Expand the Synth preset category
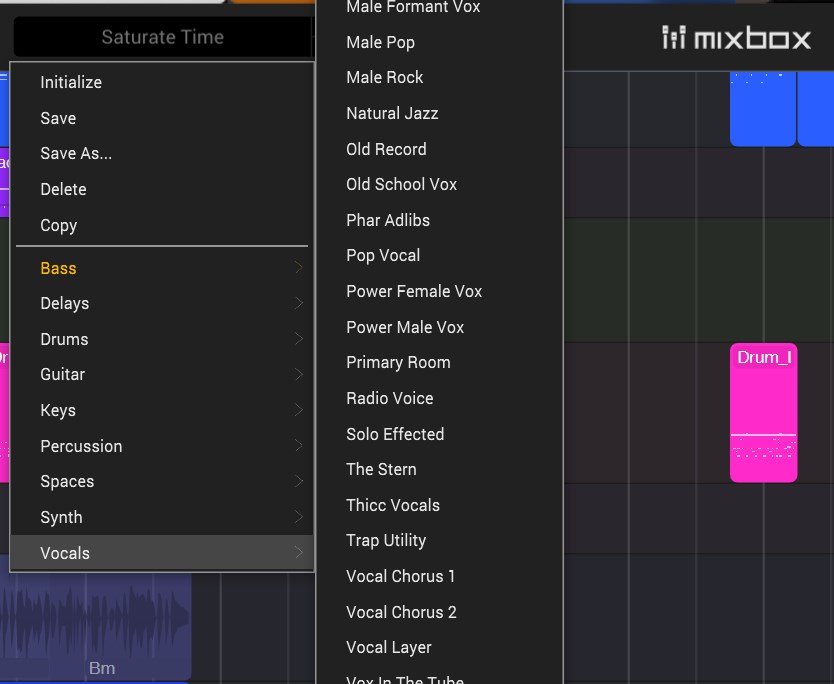The image size is (834, 684). click(x=61, y=517)
